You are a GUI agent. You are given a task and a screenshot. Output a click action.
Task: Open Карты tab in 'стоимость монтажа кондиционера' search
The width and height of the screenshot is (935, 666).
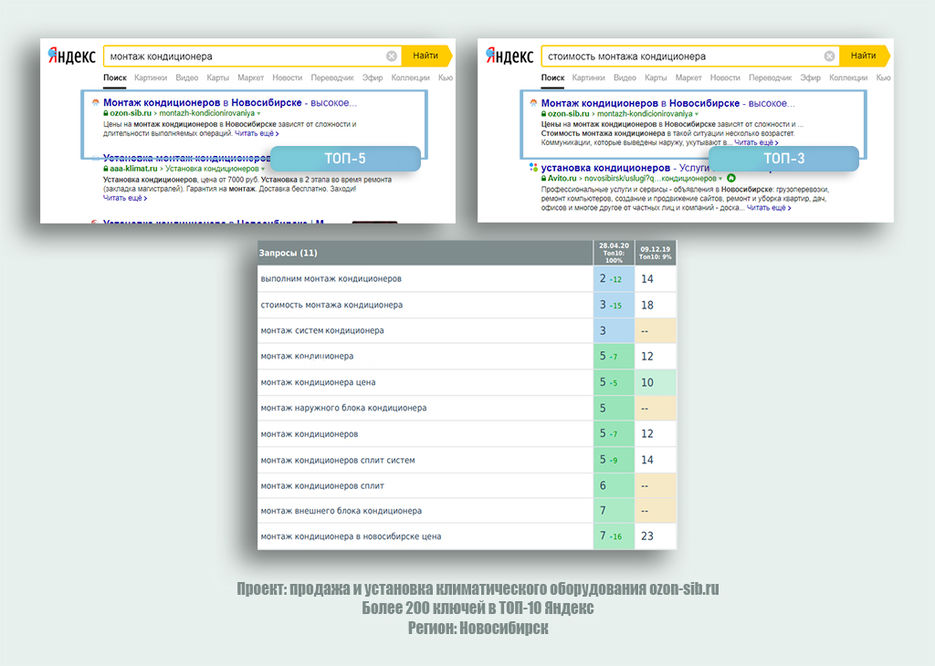point(655,78)
